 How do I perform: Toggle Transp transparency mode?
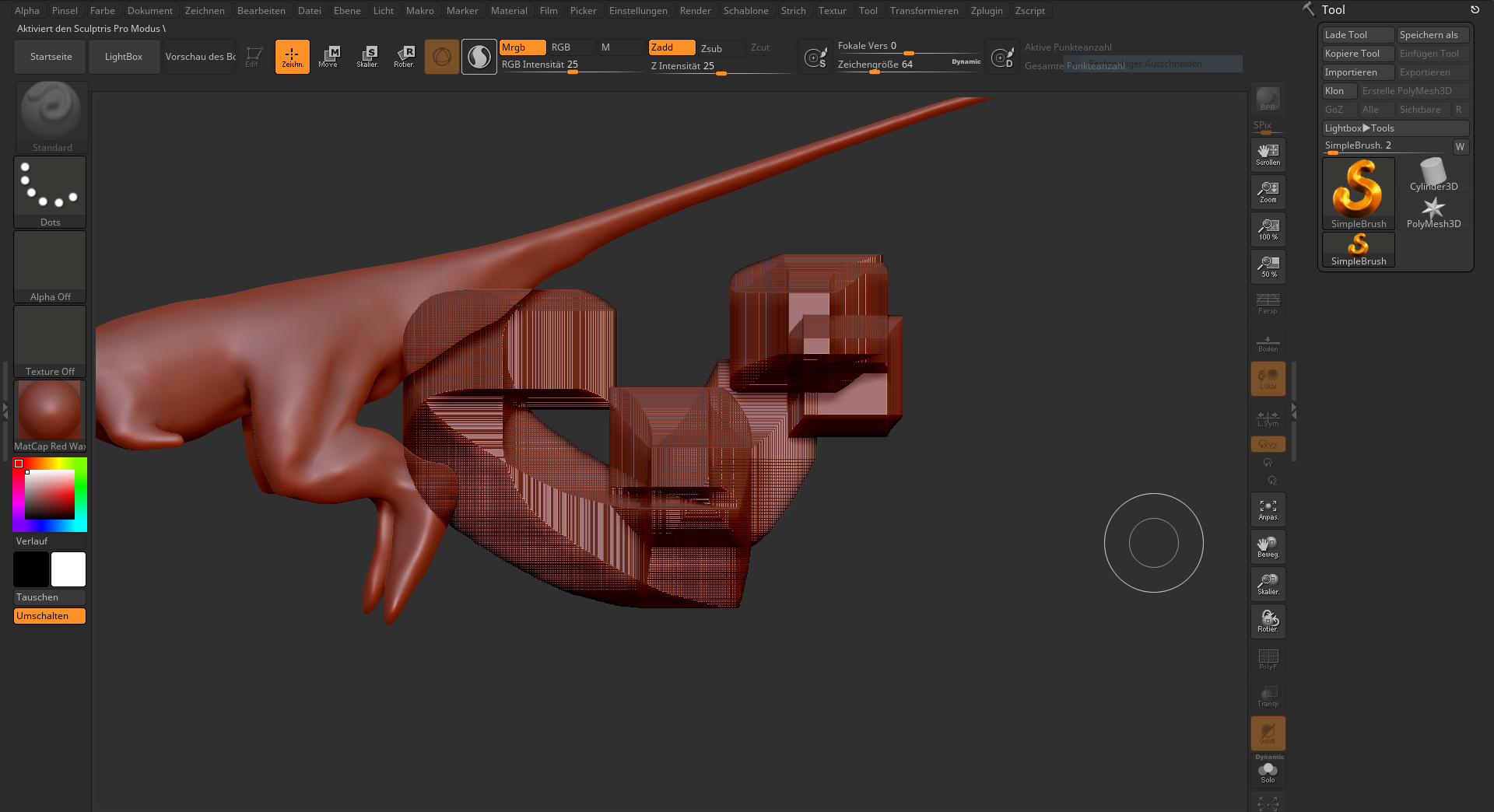1268,696
